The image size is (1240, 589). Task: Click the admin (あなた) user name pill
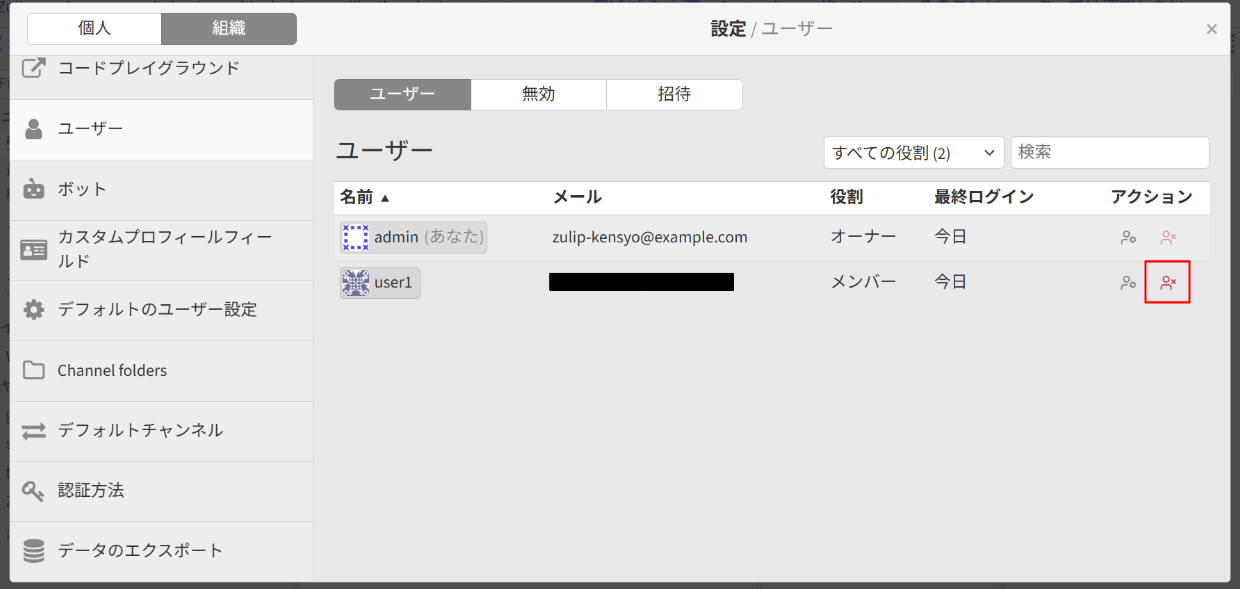click(413, 237)
